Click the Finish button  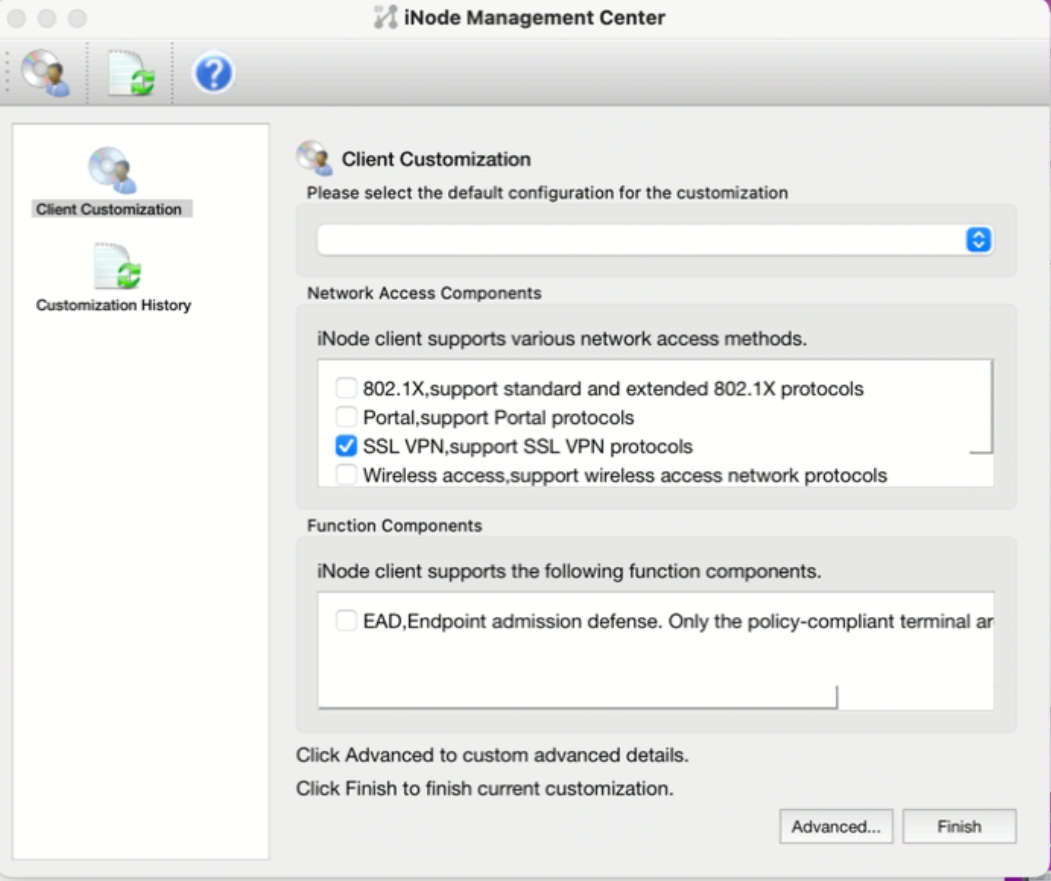959,826
